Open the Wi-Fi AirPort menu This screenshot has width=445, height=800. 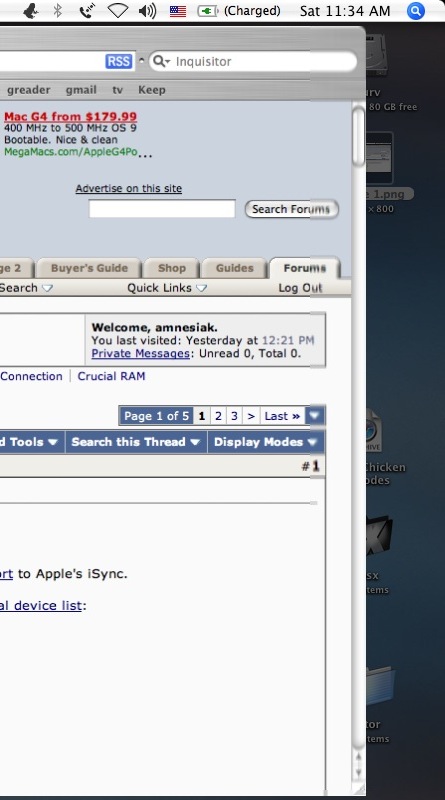point(117,11)
